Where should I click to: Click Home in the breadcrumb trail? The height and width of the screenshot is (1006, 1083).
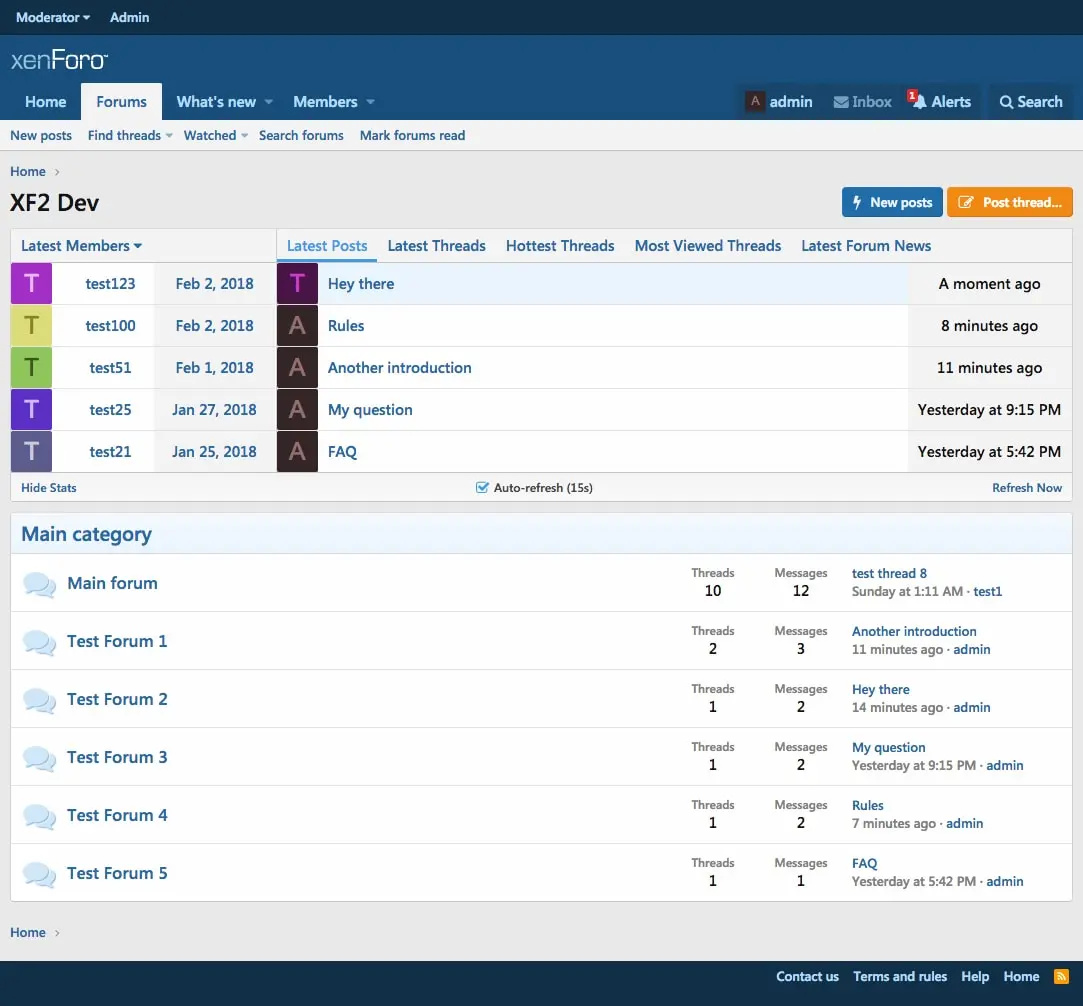pos(27,171)
